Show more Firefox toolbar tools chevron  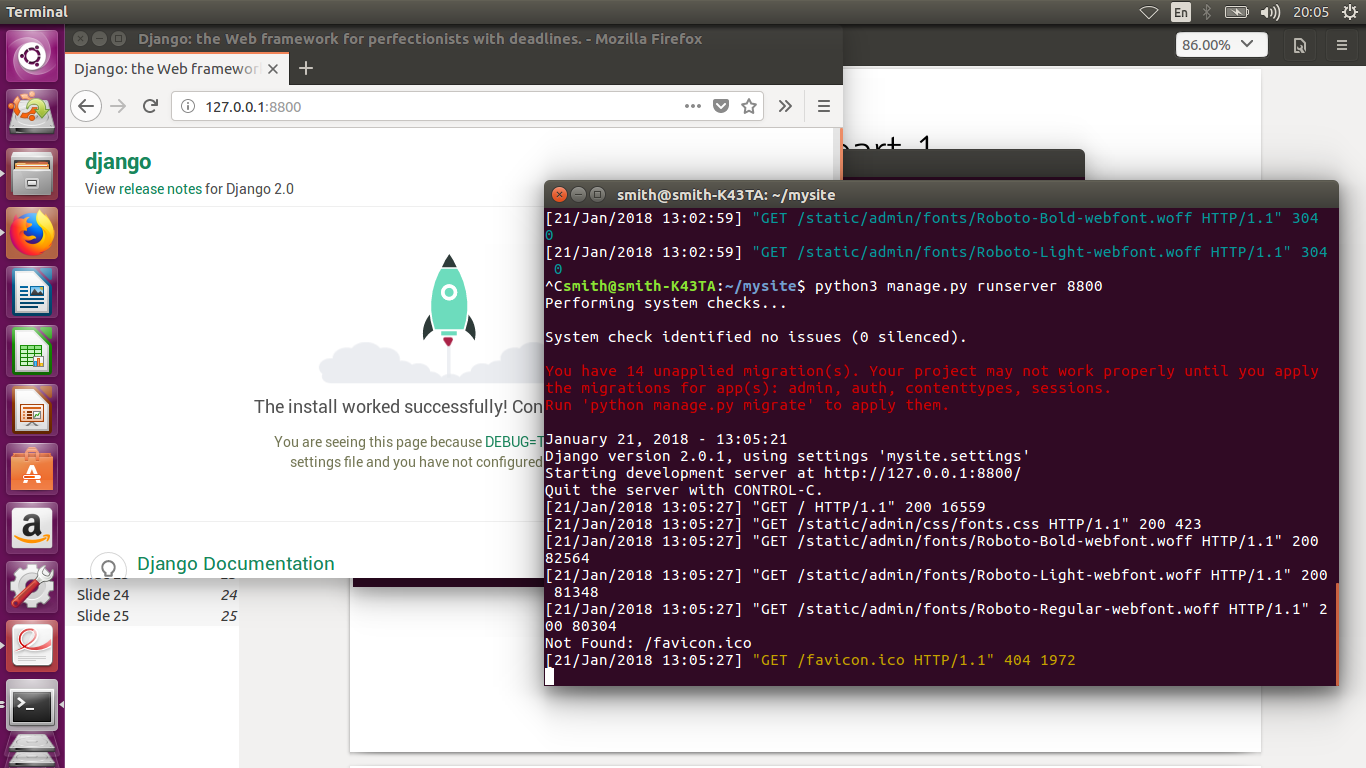coord(785,106)
